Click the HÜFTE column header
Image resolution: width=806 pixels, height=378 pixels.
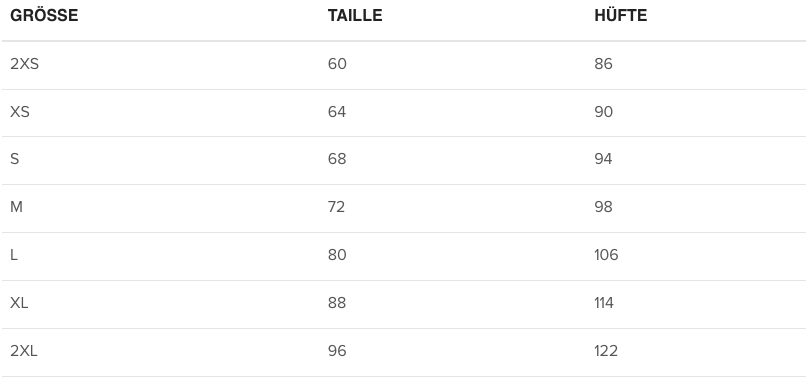(620, 15)
